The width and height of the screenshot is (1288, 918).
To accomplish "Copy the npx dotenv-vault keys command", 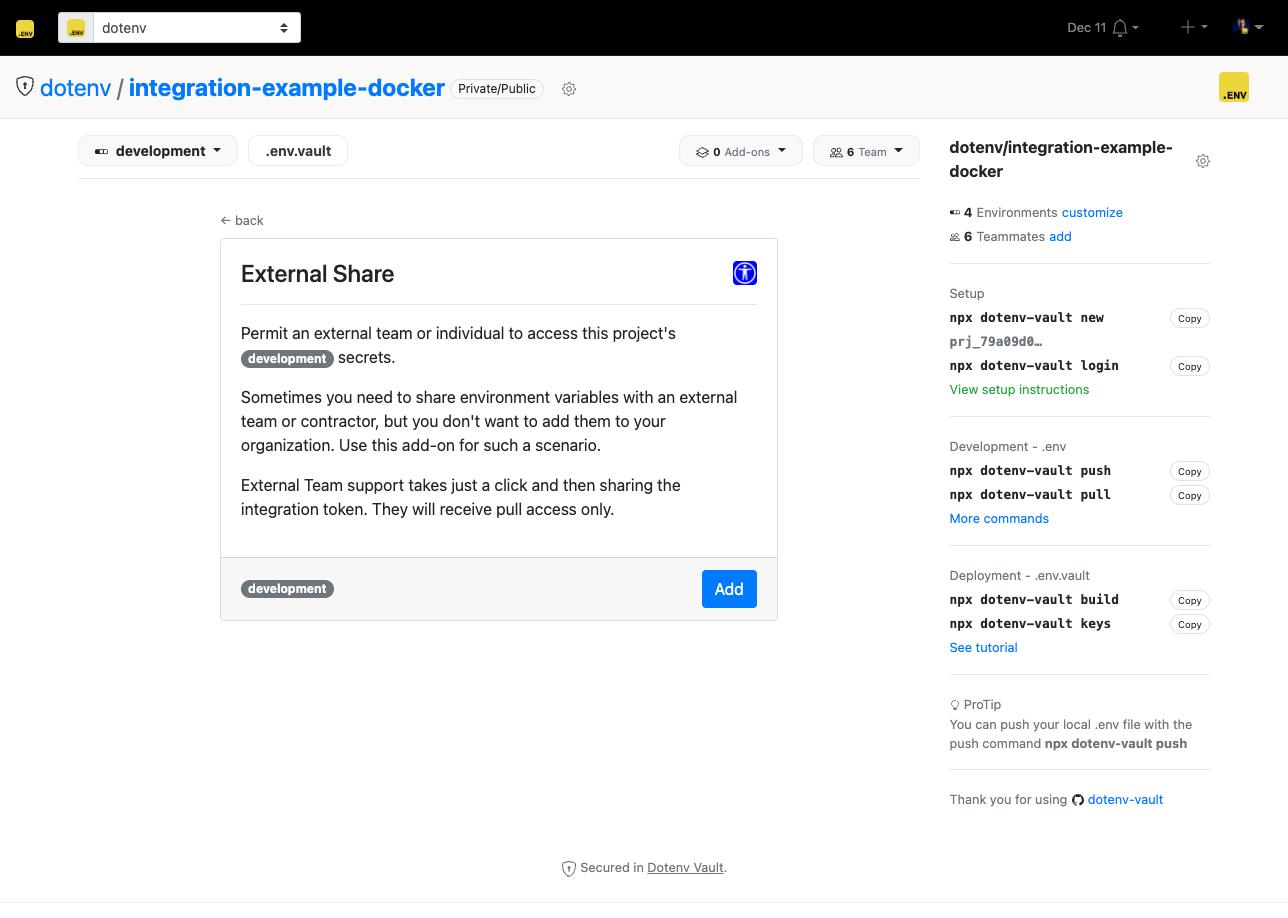I will tap(1190, 624).
